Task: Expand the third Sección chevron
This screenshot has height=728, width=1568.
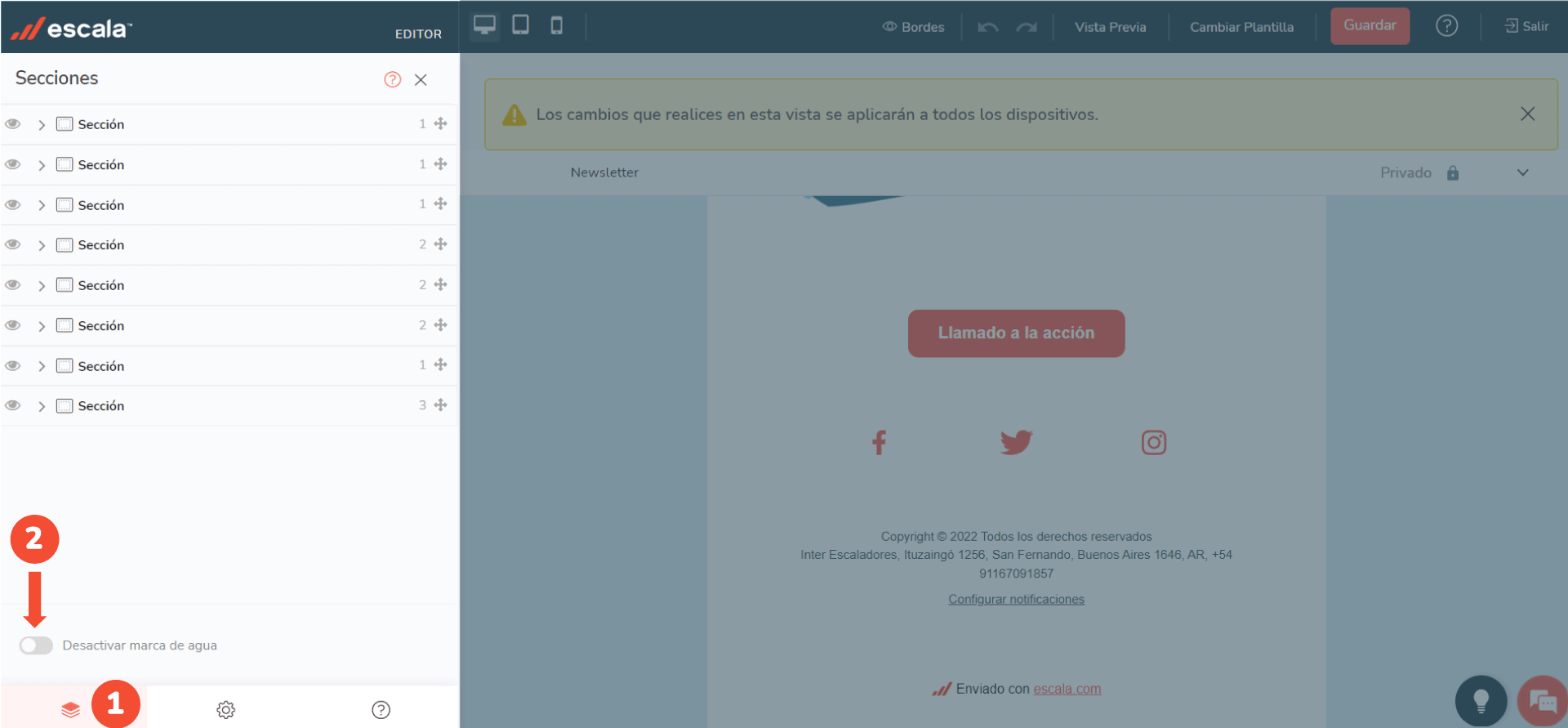Action: pos(42,205)
